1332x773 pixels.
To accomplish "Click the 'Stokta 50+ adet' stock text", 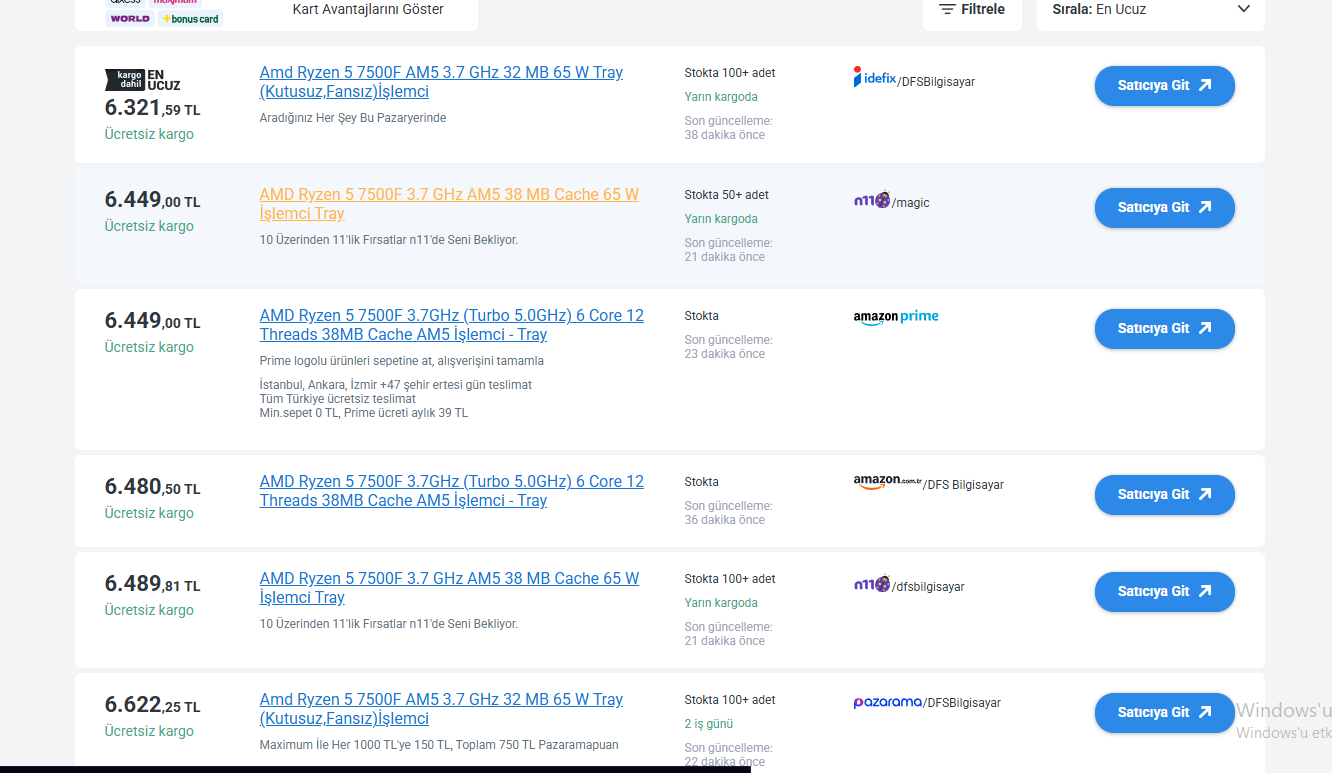I will coord(727,195).
